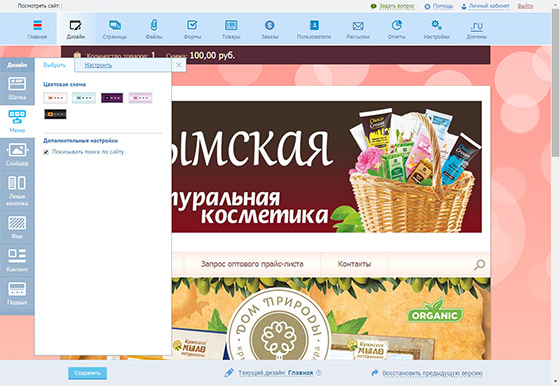Image resolution: width=560 pixels, height=386 pixels.
Task: Open the Личный кабинет link
Action: (489, 6)
